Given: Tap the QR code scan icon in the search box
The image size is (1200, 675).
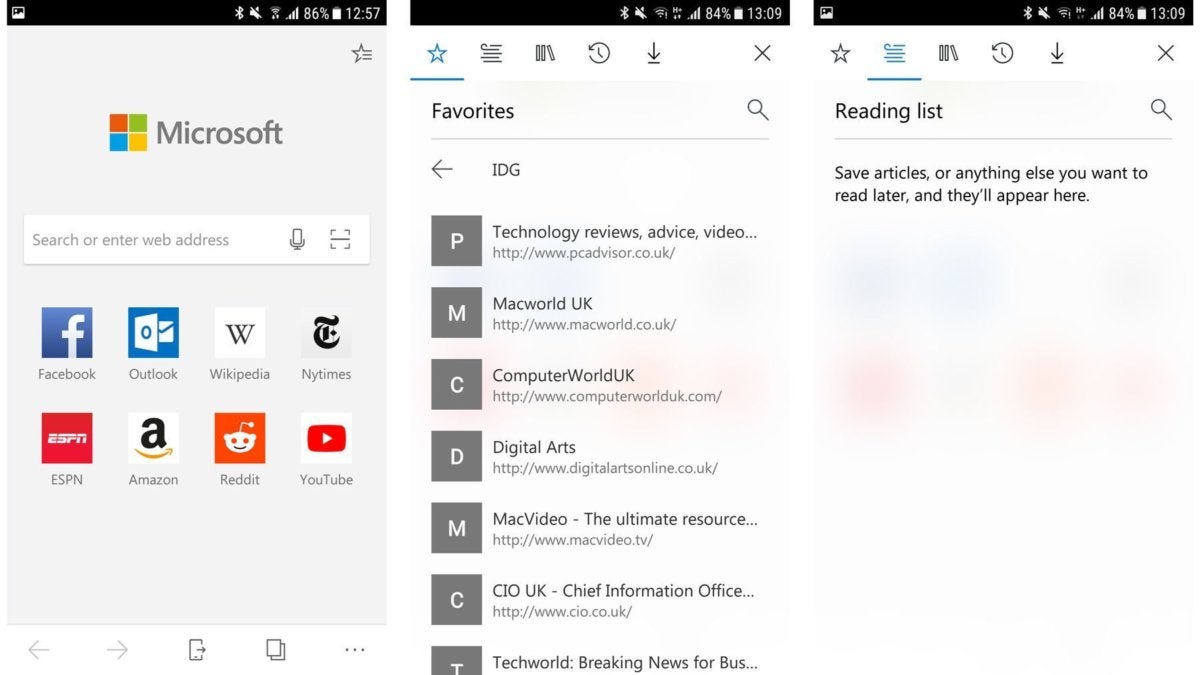Looking at the screenshot, I should [x=340, y=239].
